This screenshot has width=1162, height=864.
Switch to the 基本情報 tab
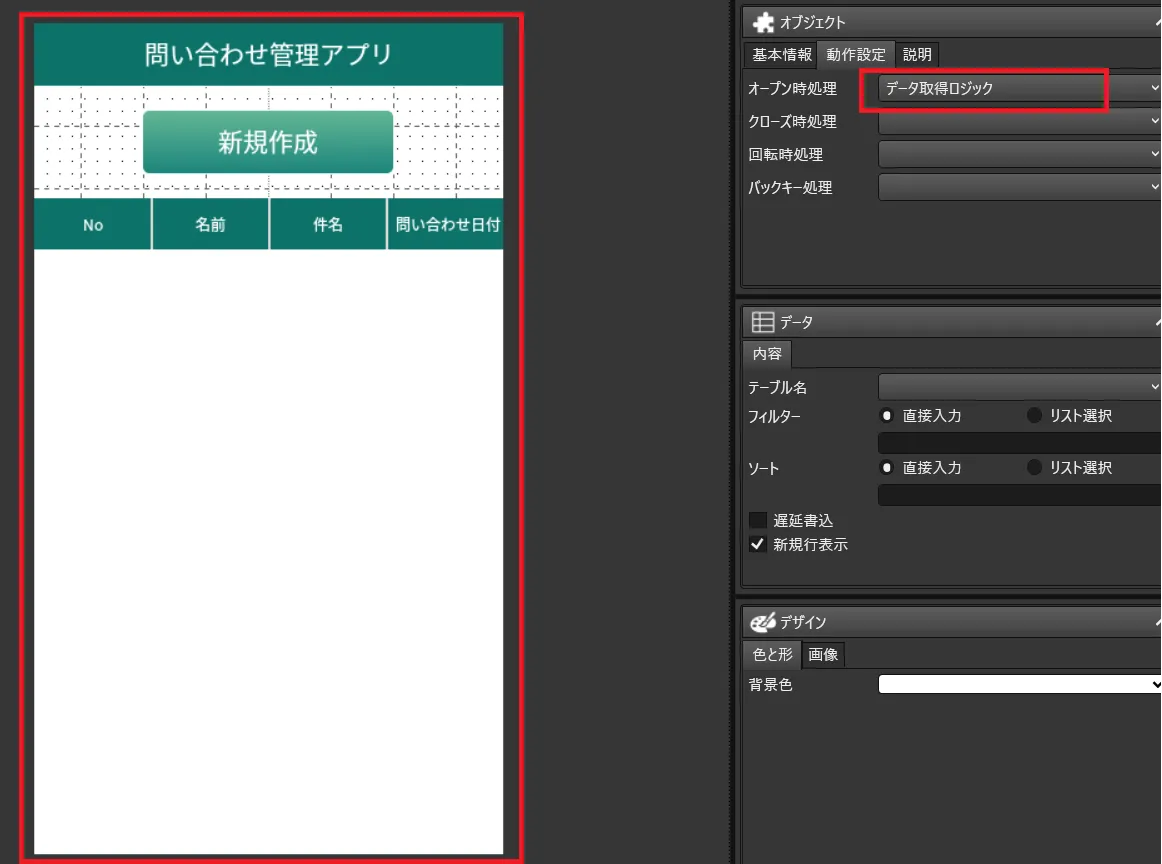(x=781, y=55)
